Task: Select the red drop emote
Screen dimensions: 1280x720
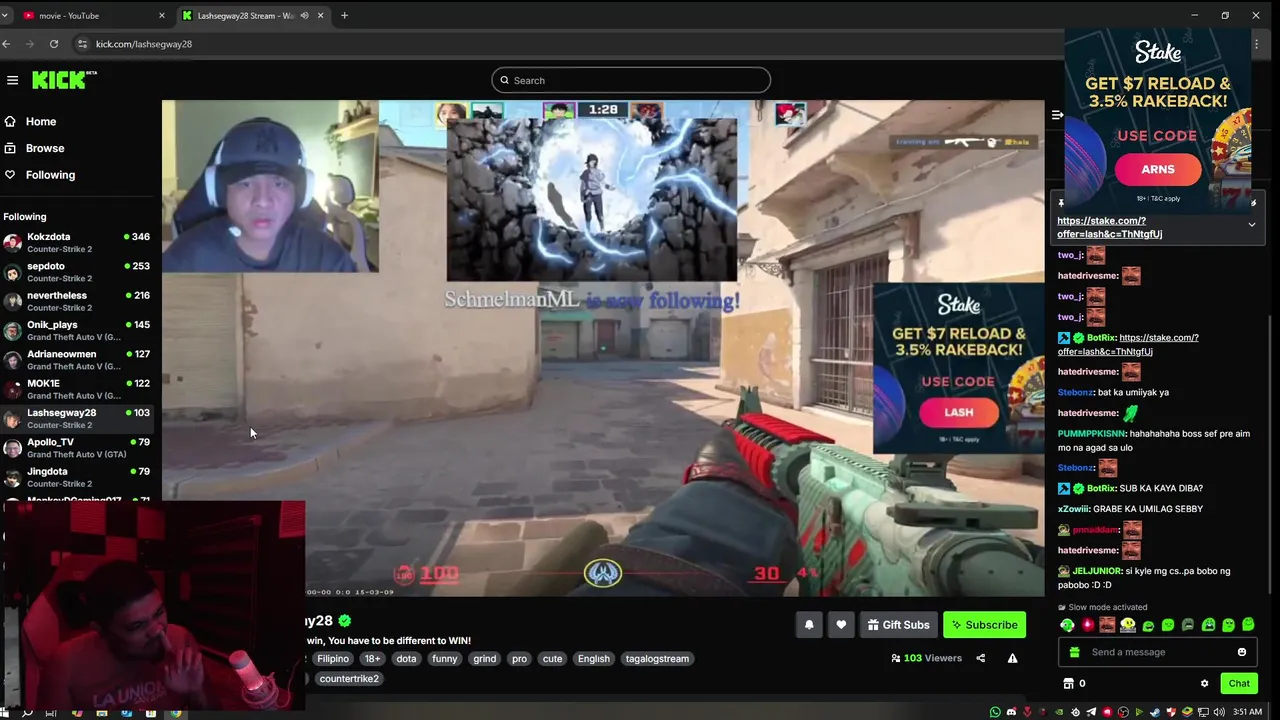Action: click(1088, 625)
